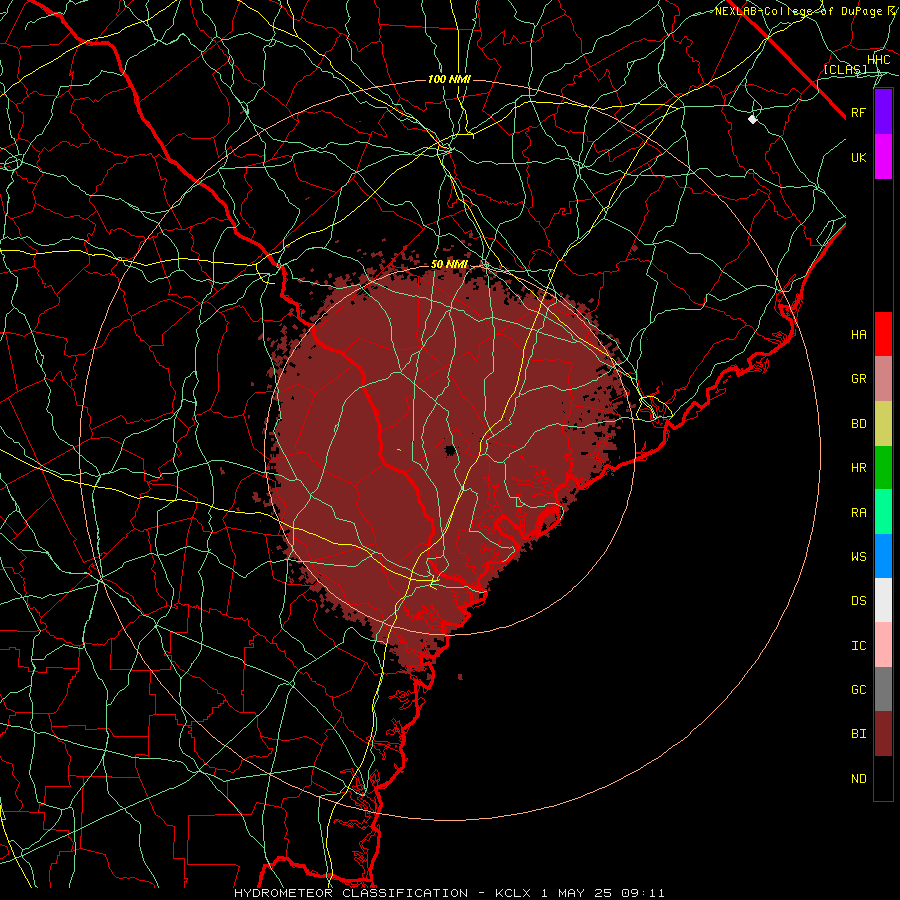Select the BD yellow legend swatch

[x=883, y=424]
